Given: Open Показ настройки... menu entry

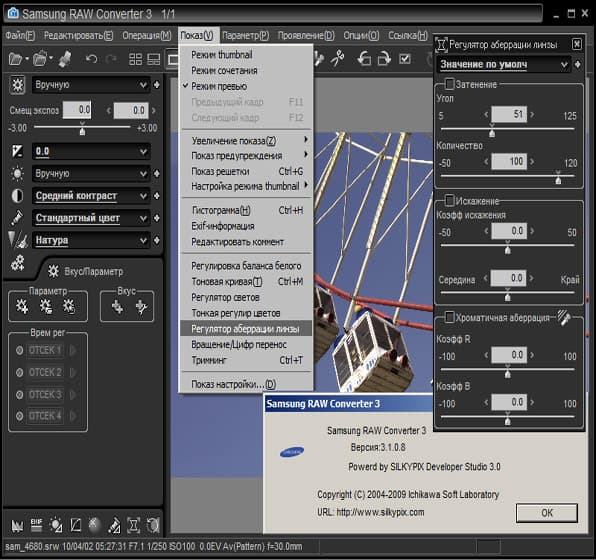Looking at the screenshot, I should [246, 384].
